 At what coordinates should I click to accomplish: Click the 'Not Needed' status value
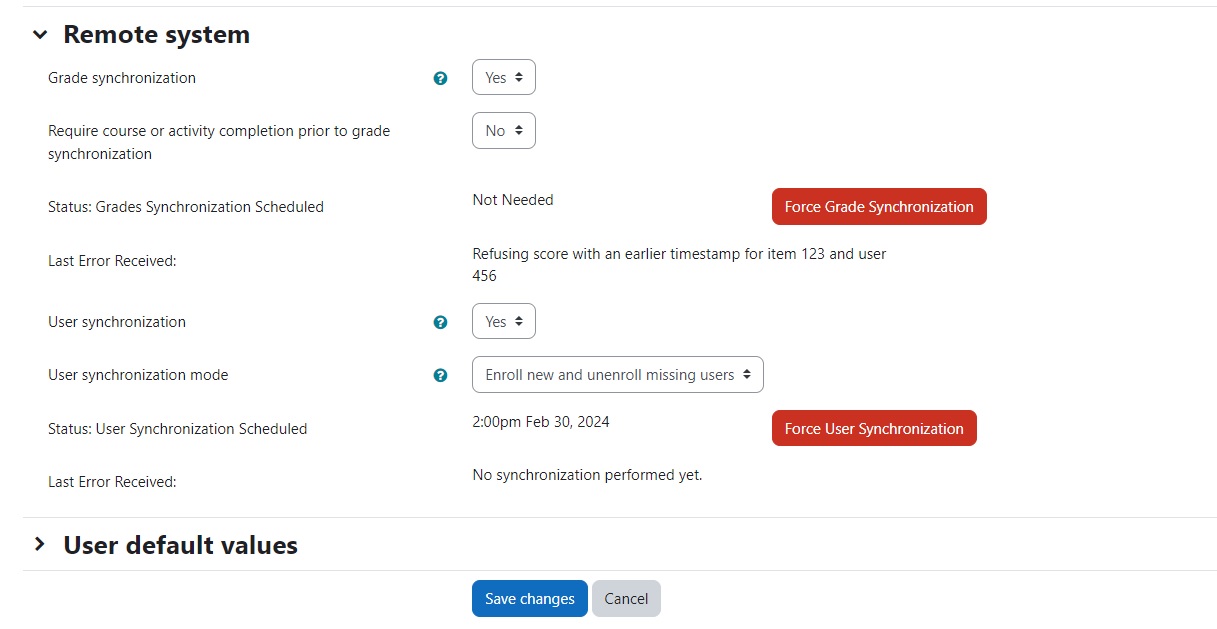click(x=513, y=200)
